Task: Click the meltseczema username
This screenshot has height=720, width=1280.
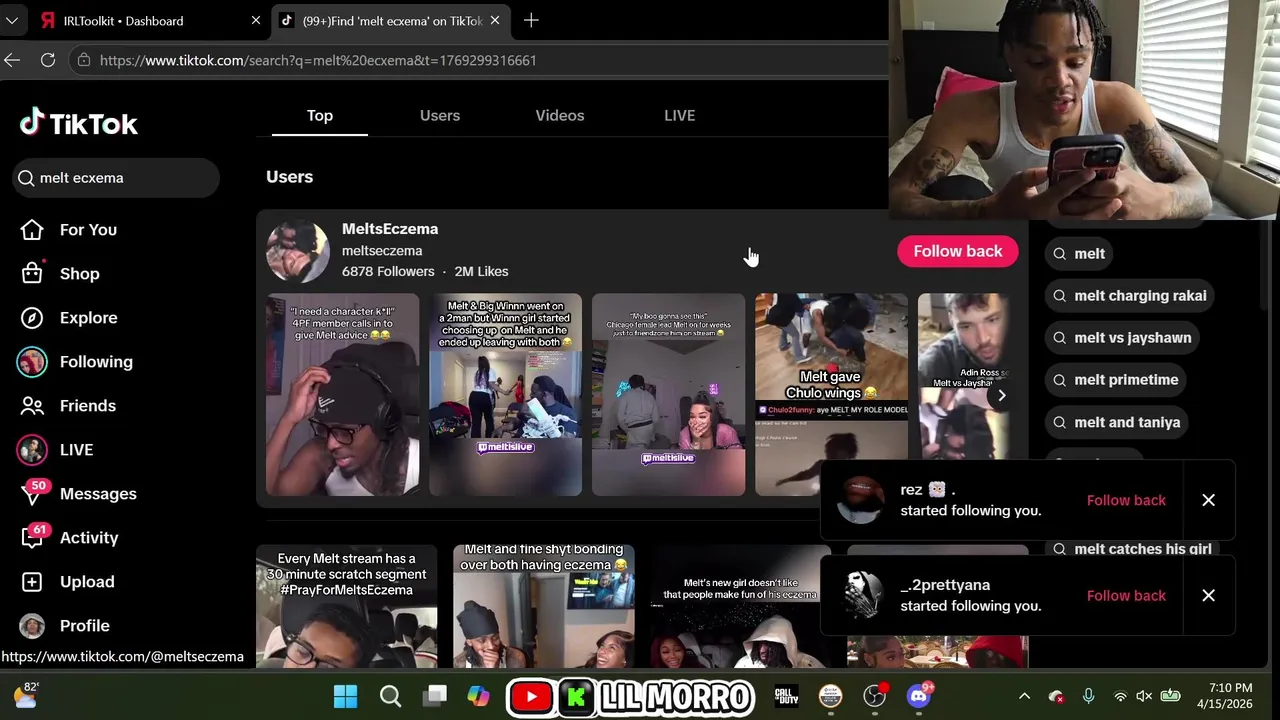Action: coord(382,251)
